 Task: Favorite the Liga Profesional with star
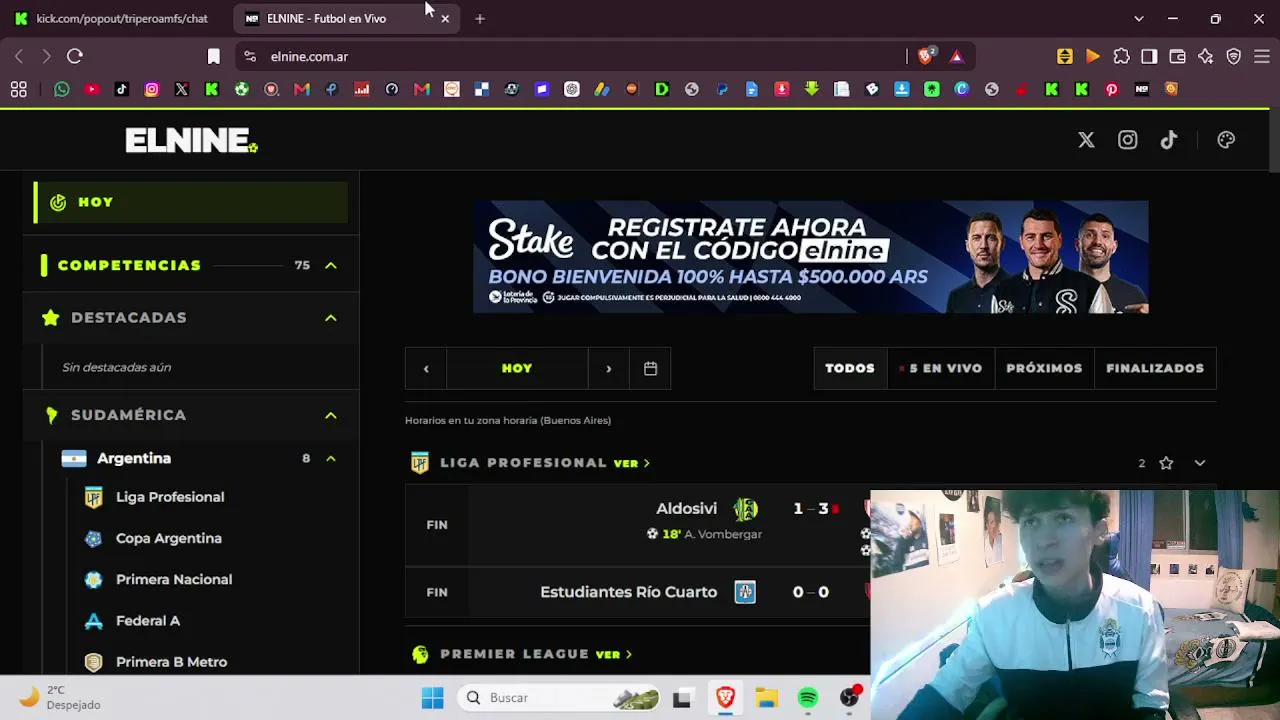[1166, 463]
